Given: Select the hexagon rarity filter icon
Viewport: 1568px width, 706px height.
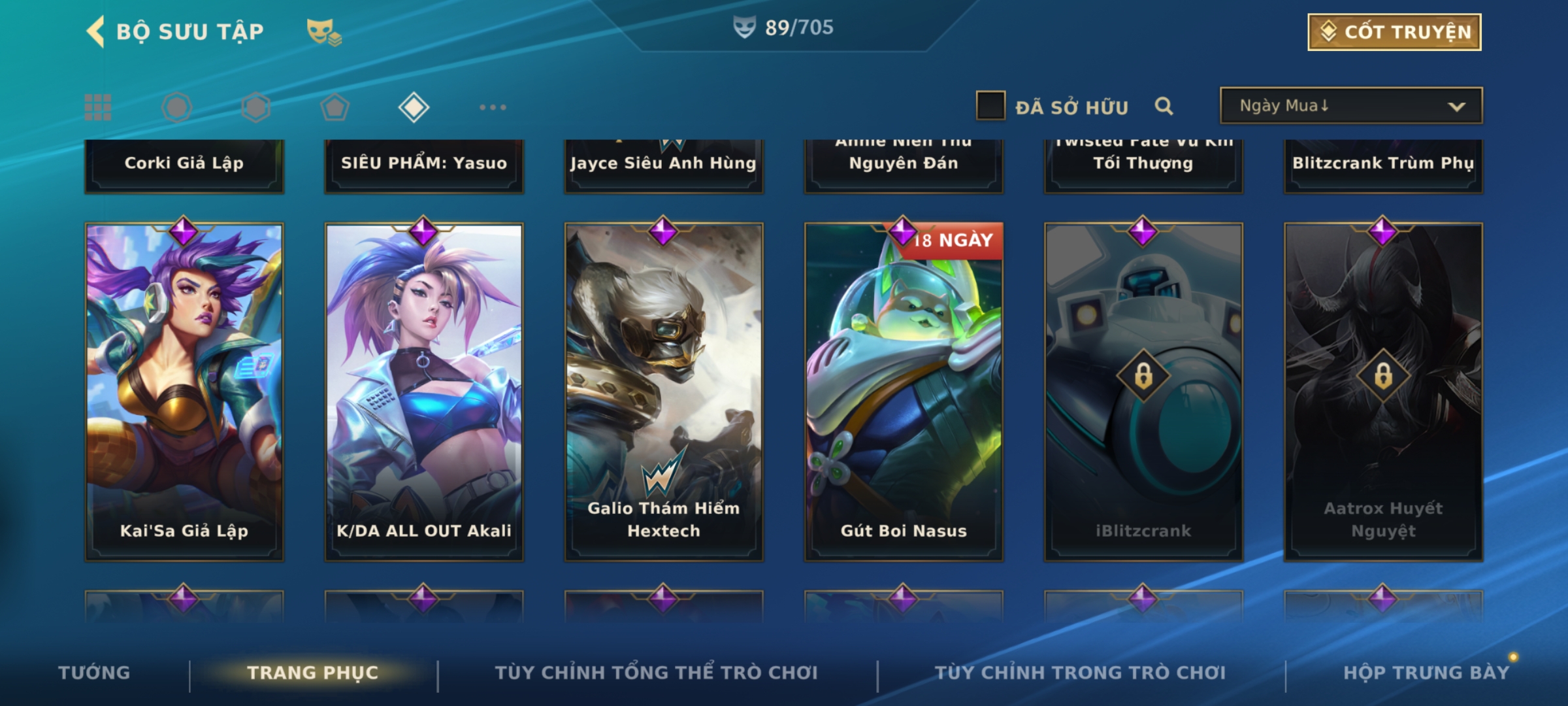Looking at the screenshot, I should 255,107.
